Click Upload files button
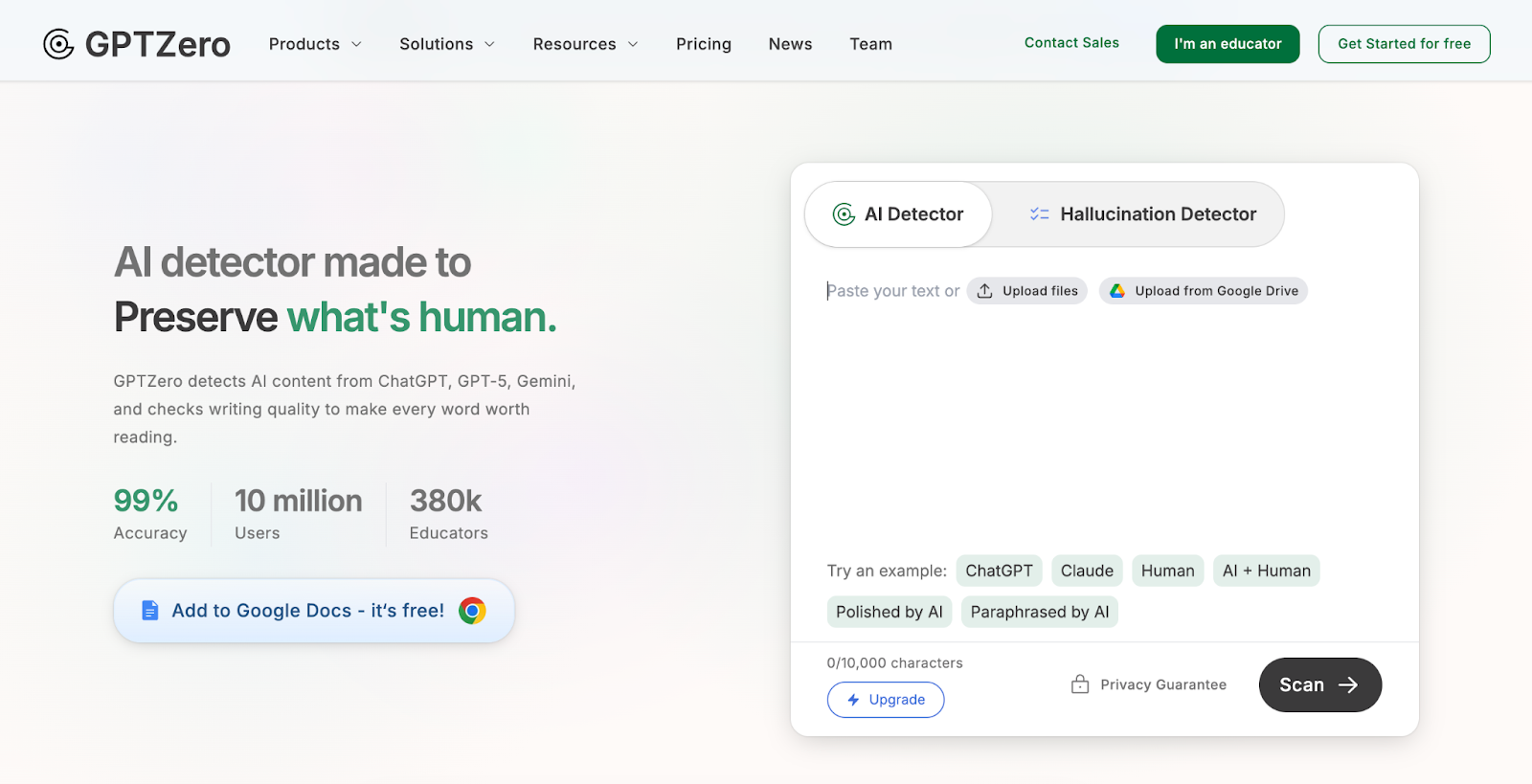Image resolution: width=1532 pixels, height=784 pixels. [1026, 291]
